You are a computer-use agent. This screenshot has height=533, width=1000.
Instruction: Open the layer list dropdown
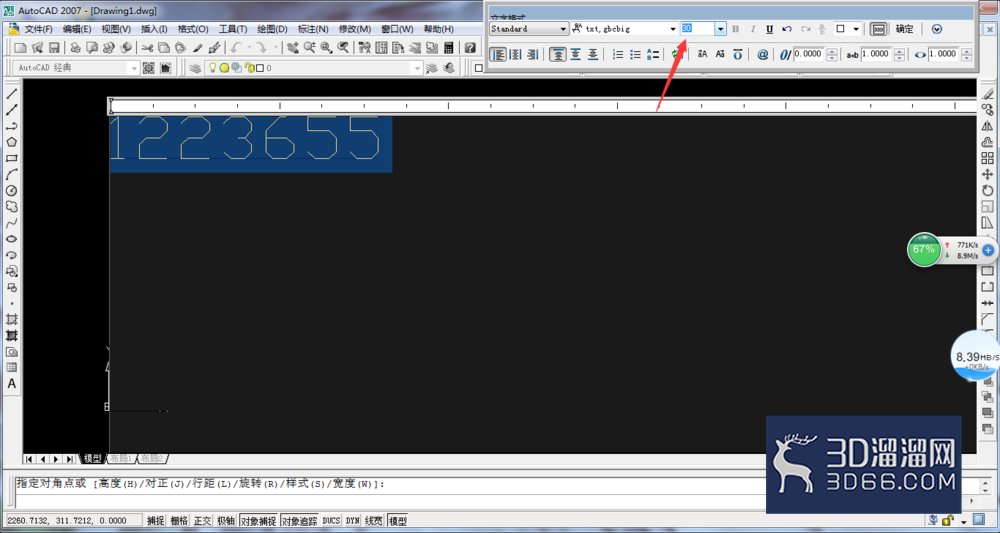tap(417, 68)
